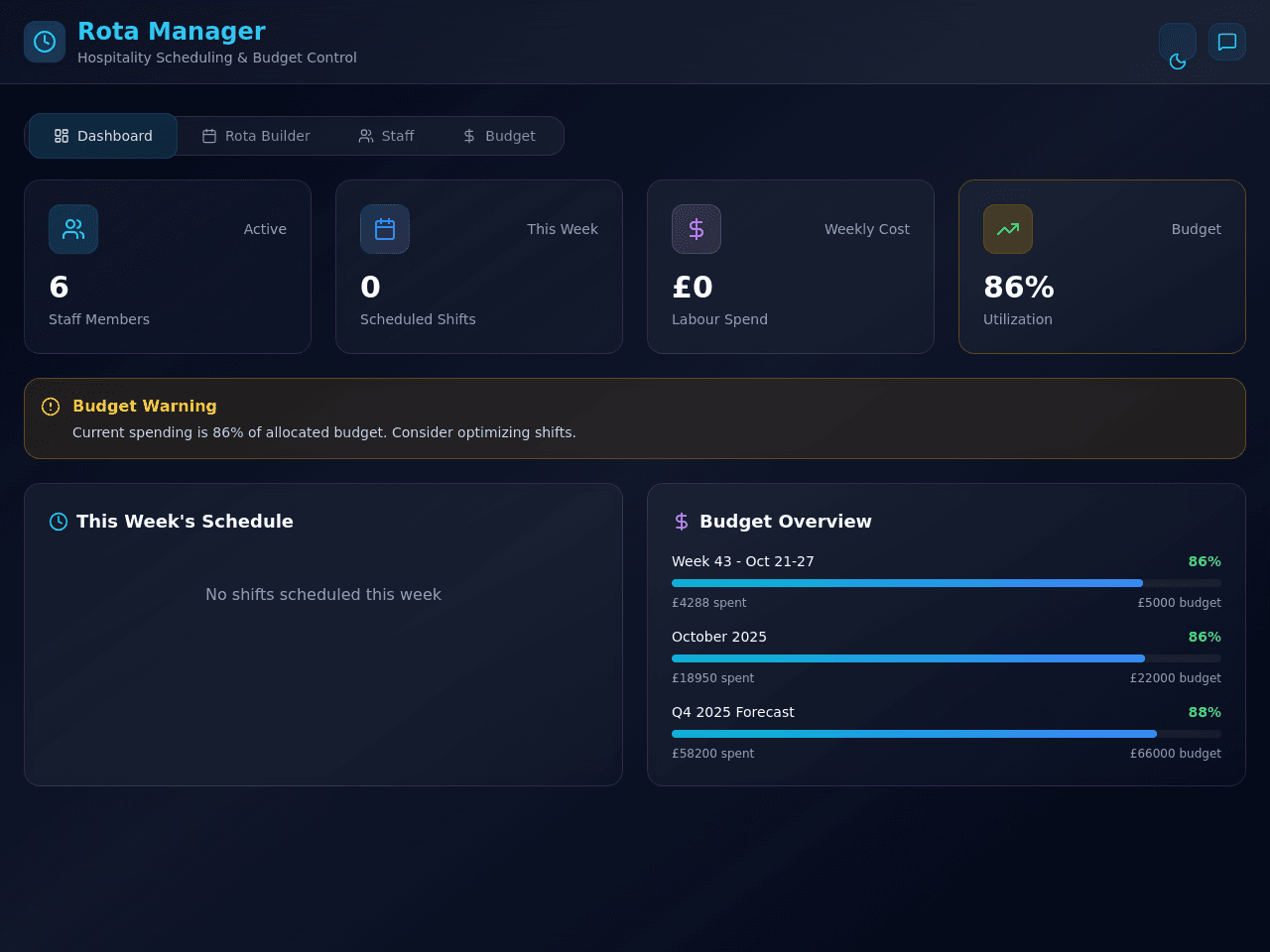The height and width of the screenshot is (952, 1270).
Task: Click the "£5000 budget" value
Action: (1180, 603)
